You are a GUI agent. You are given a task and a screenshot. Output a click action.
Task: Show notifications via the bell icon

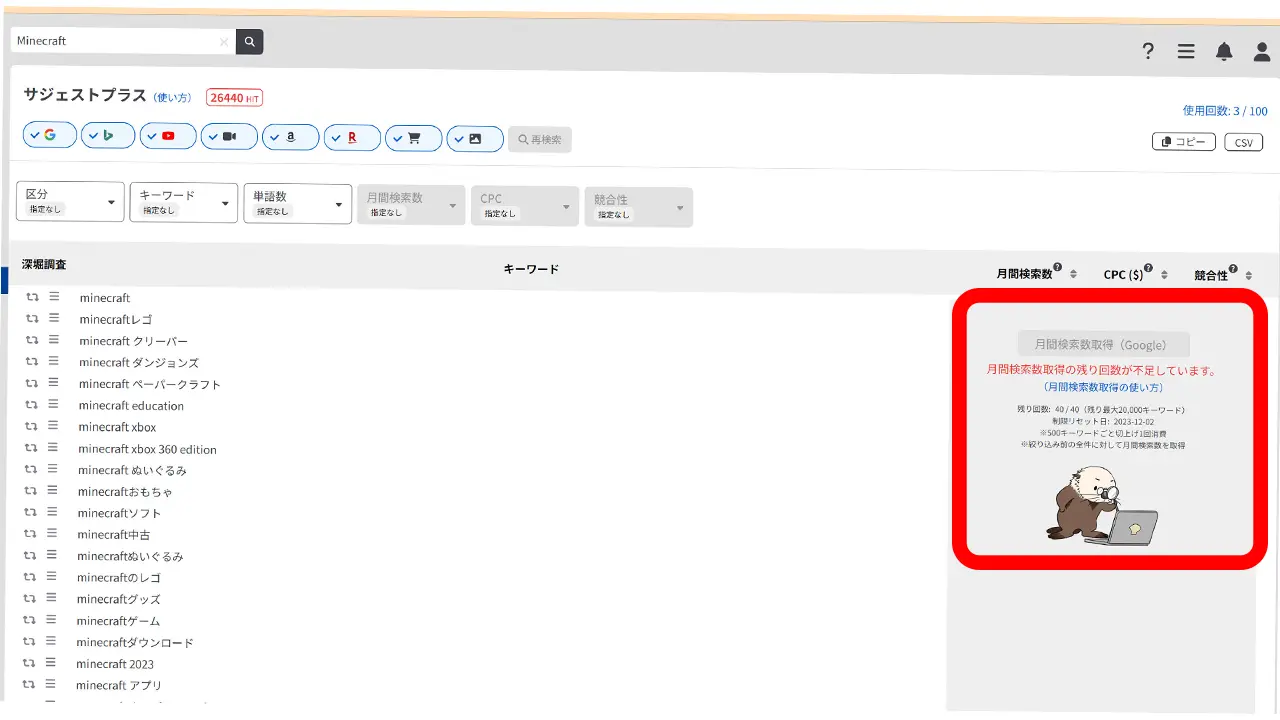coord(1224,51)
